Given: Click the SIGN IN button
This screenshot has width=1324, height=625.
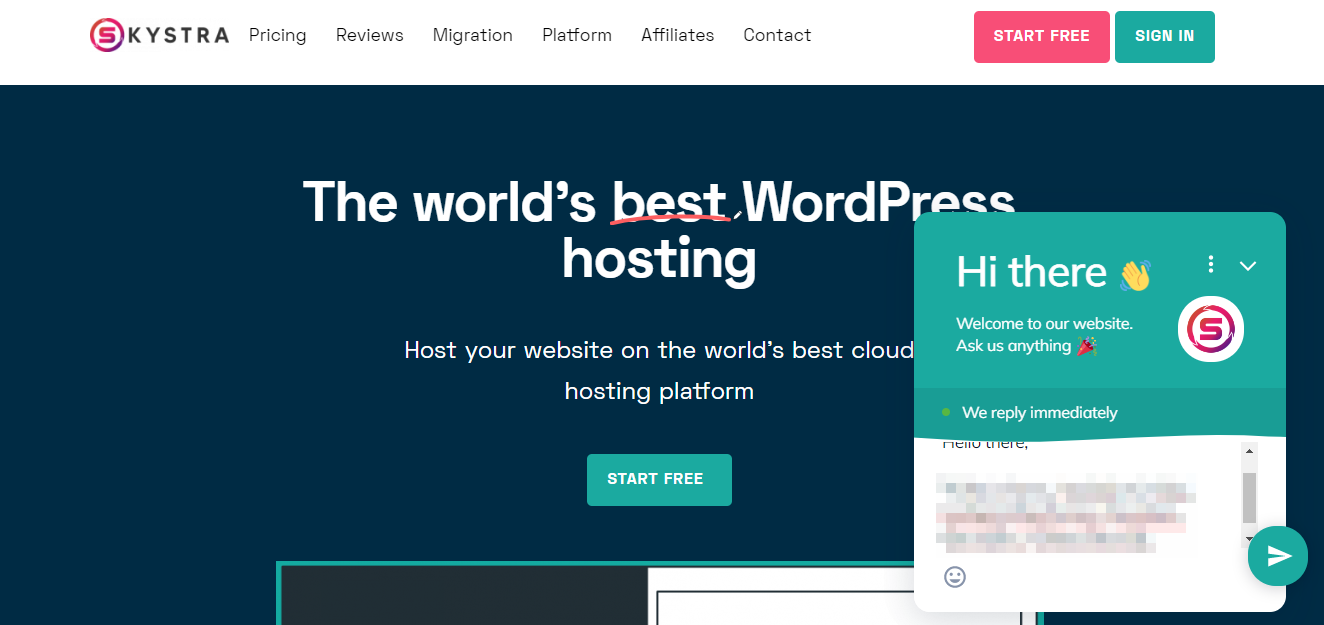Looking at the screenshot, I should tap(1165, 37).
